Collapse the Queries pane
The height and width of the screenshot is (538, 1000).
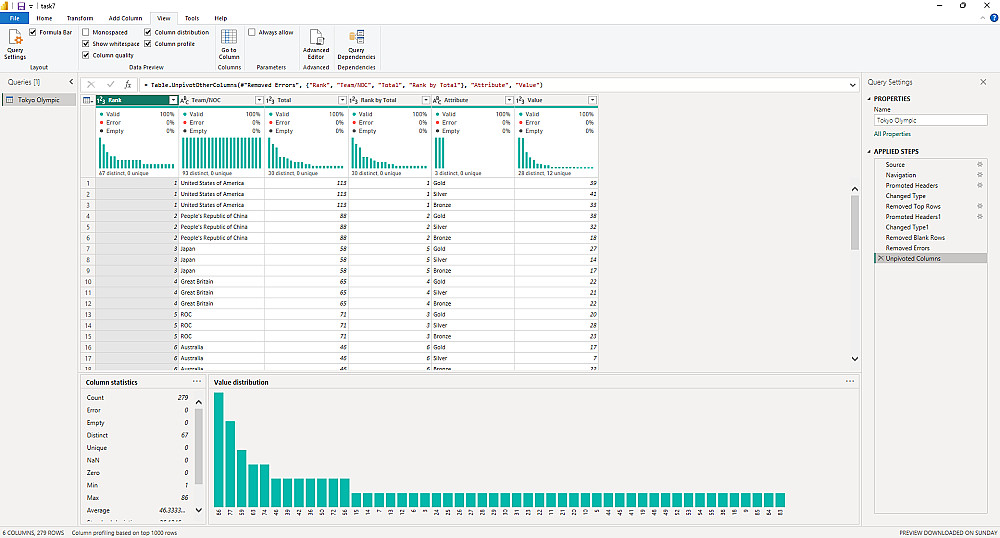tap(71, 82)
